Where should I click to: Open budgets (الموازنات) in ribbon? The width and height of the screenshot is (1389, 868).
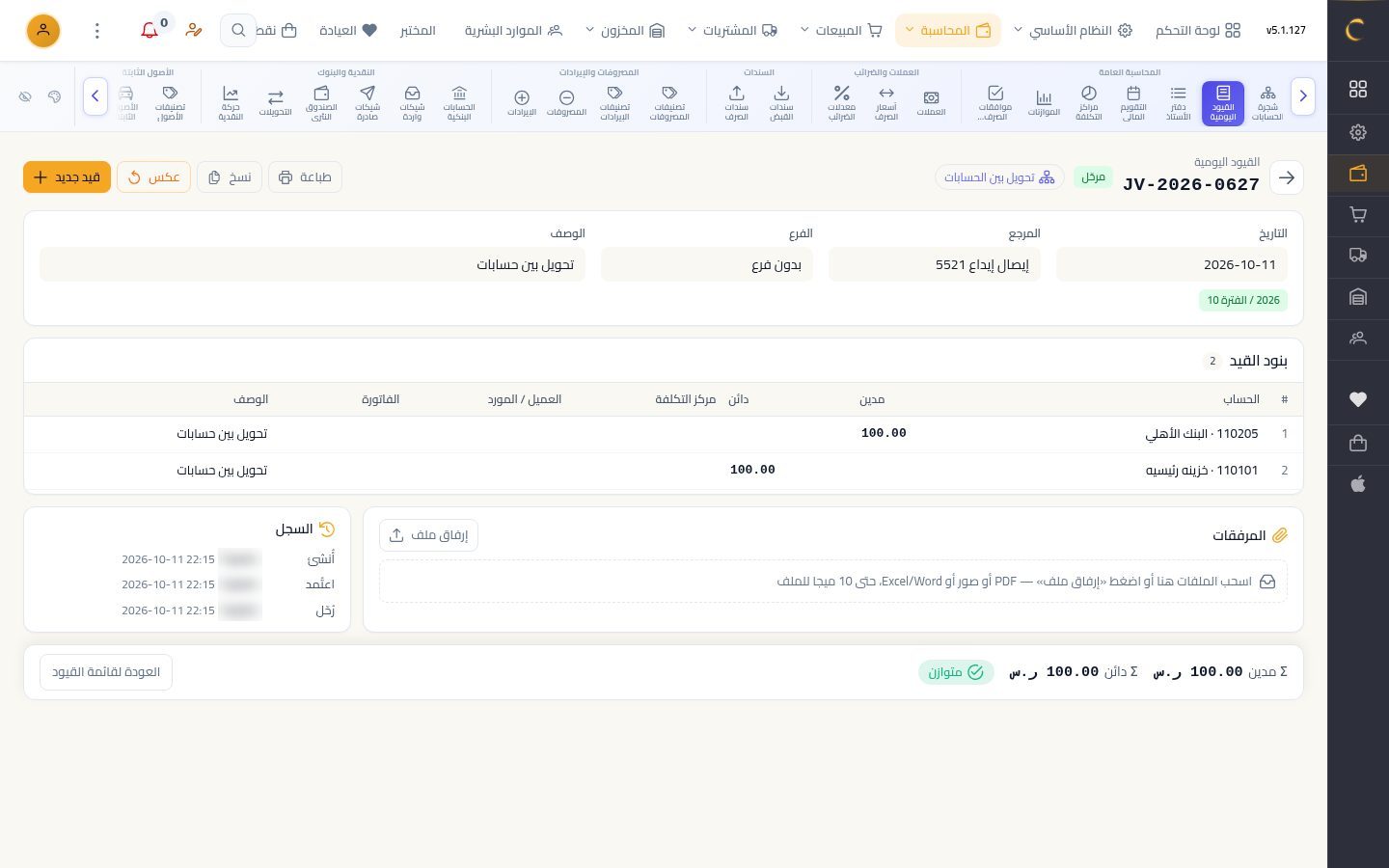click(x=1044, y=102)
